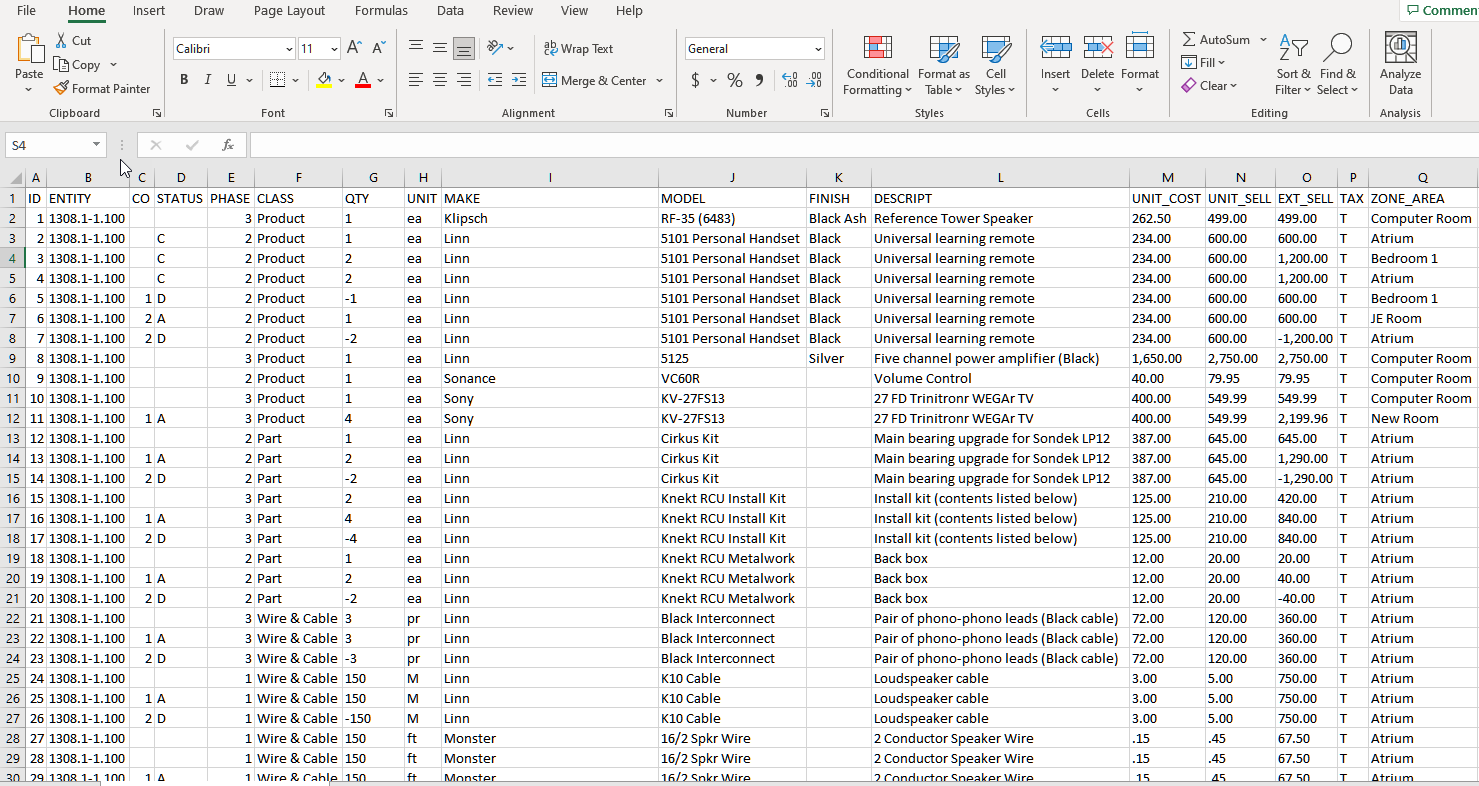Open the font size dropdown
The height and width of the screenshot is (786, 1479).
pos(334,49)
